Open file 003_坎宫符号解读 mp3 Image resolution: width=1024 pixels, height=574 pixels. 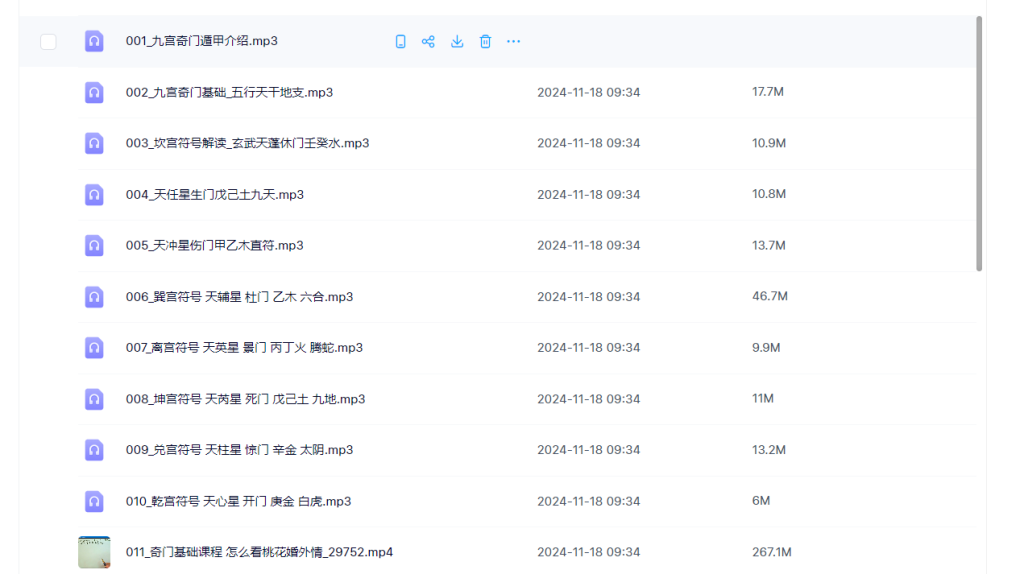click(x=247, y=143)
